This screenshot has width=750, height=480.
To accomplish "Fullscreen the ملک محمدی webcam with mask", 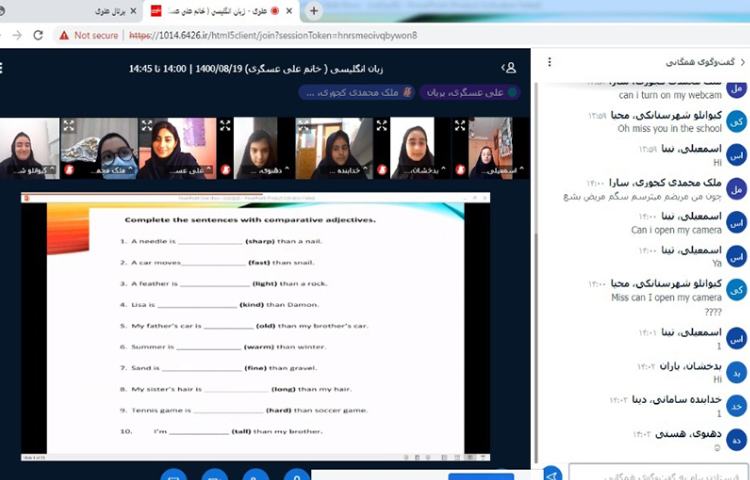I will (69, 126).
